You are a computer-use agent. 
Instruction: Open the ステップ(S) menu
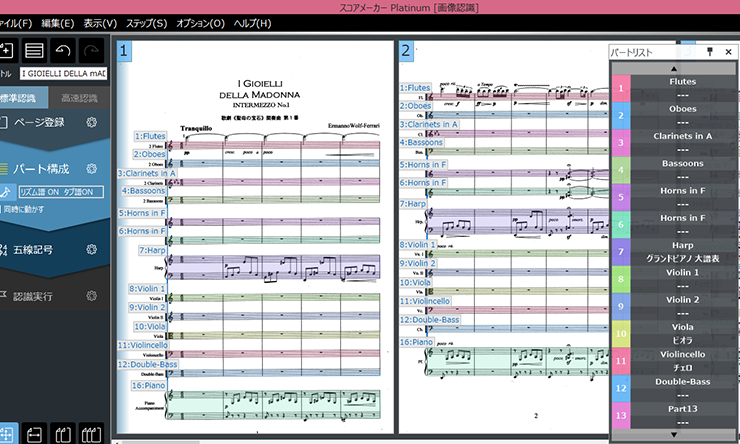(x=146, y=22)
